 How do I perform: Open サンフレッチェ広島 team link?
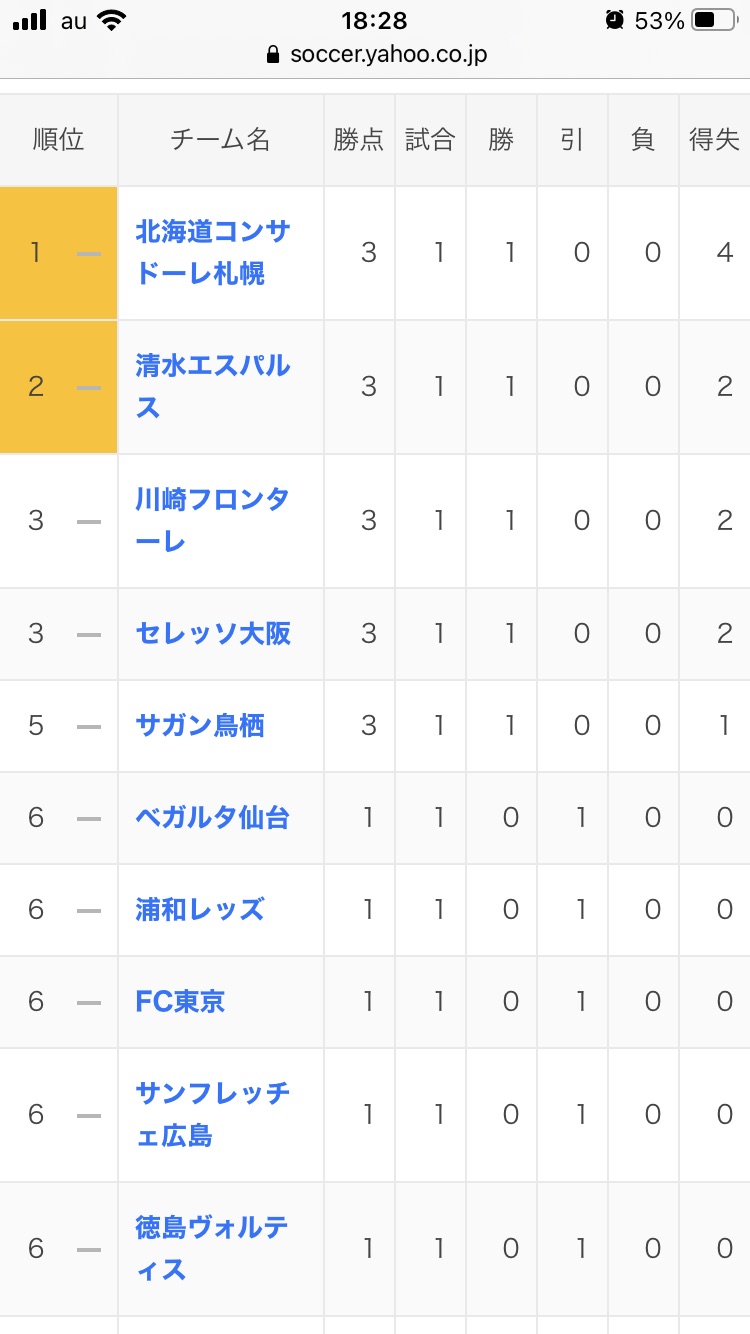coord(213,1114)
